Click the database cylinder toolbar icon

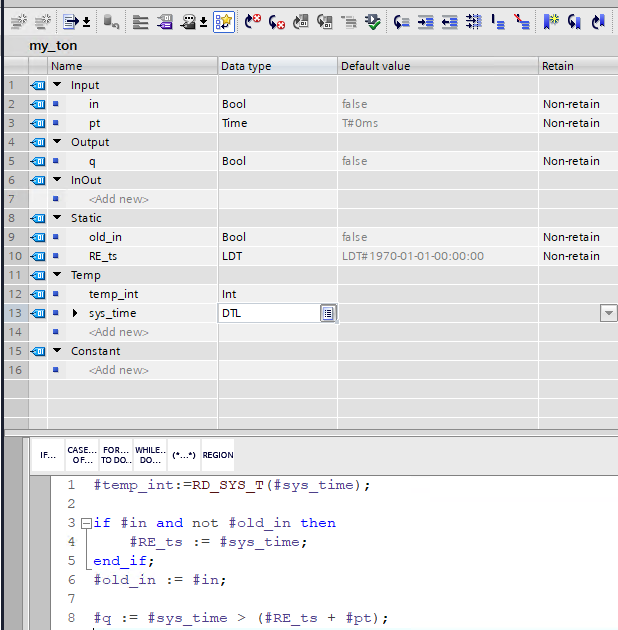(x=111, y=20)
